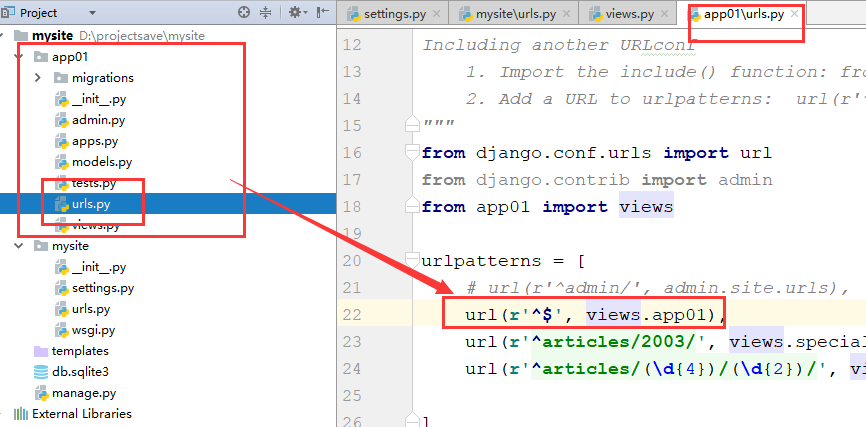Click the fold end marker at line 26
The width and height of the screenshot is (866, 427).
[x=411, y=421]
